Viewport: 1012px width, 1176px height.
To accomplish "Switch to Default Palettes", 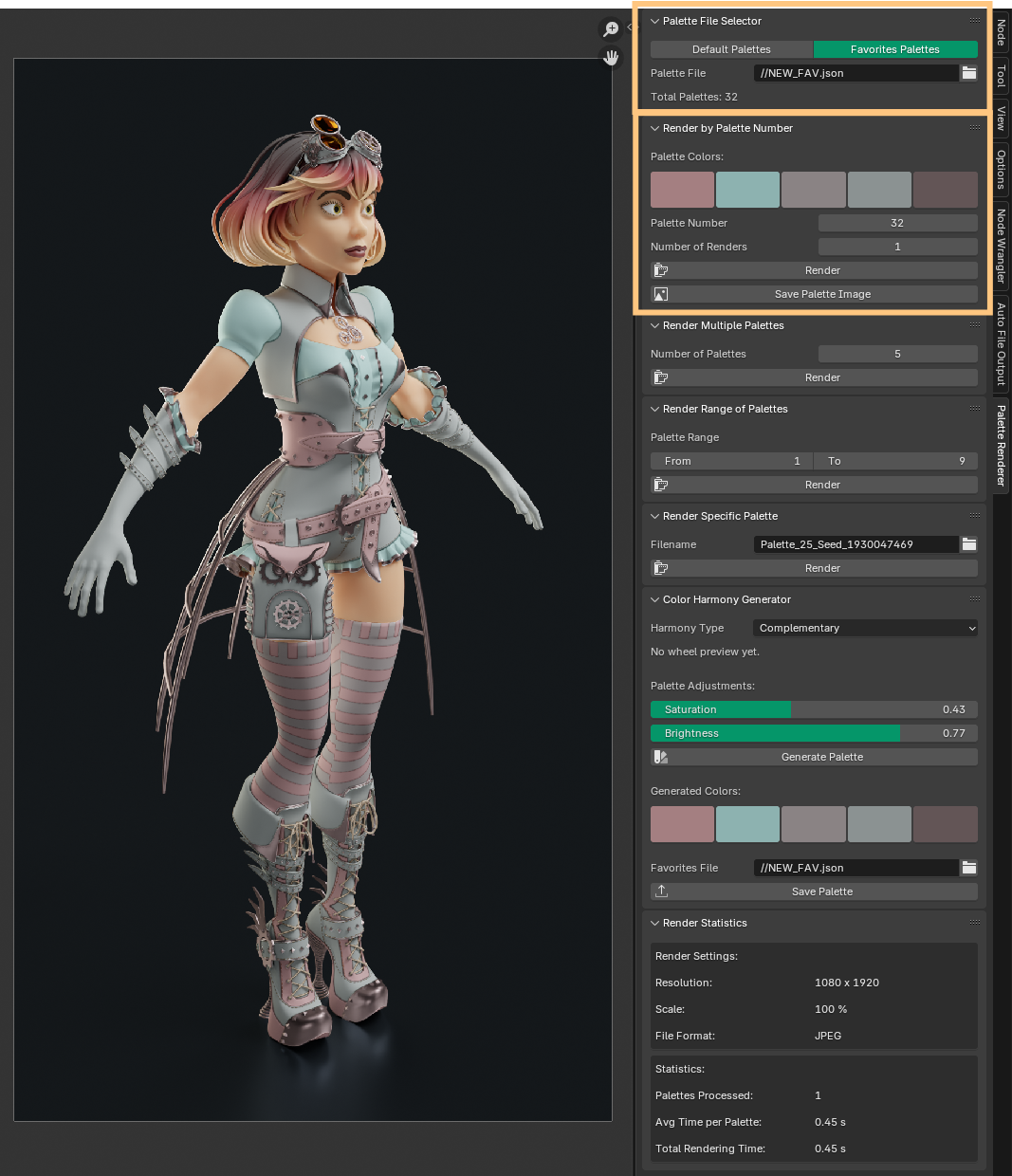I will [731, 49].
